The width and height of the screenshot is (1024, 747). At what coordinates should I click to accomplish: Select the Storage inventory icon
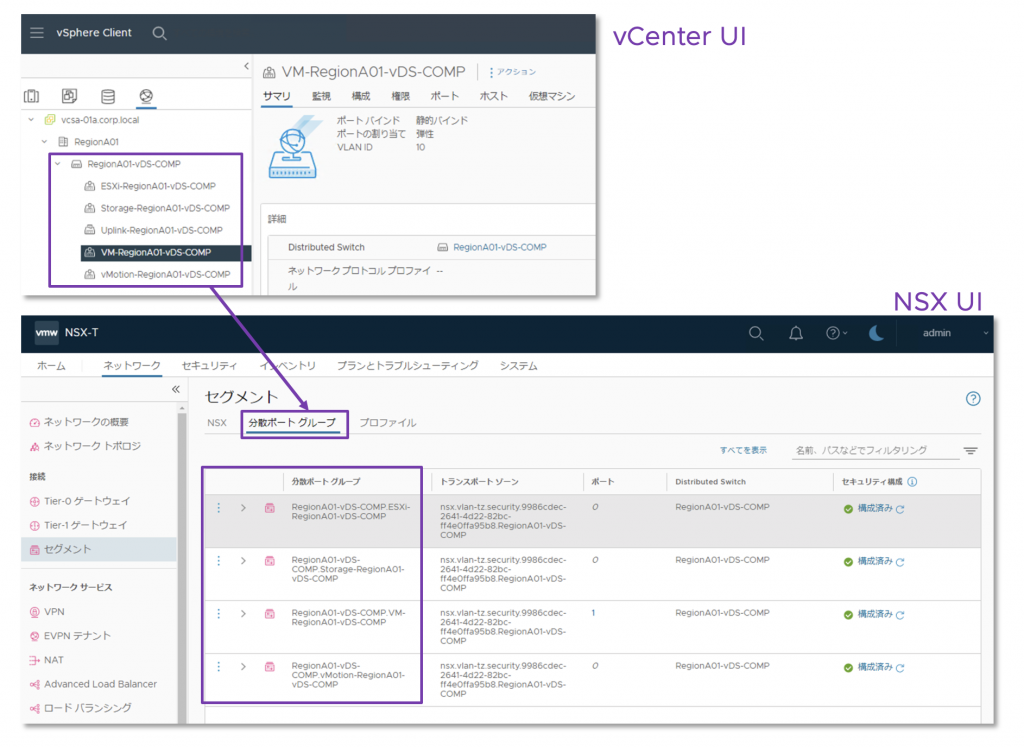pyautogui.click(x=108, y=97)
